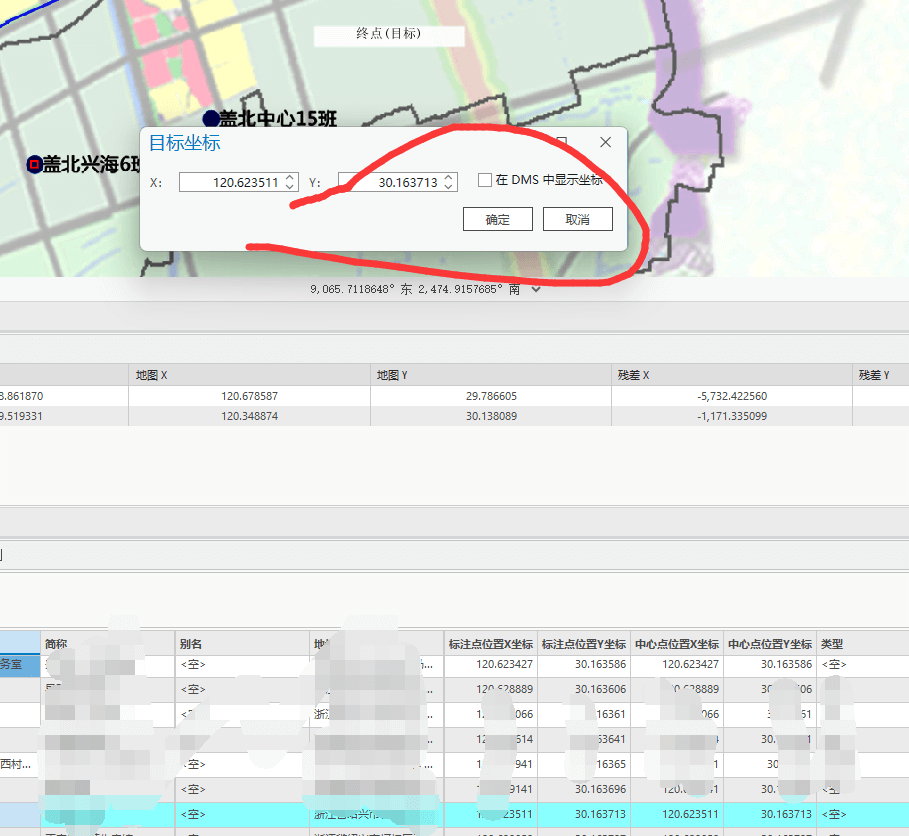Image resolution: width=909 pixels, height=836 pixels.
Task: Sort by 标注点位置X坐标 column header
Action: click(x=491, y=644)
